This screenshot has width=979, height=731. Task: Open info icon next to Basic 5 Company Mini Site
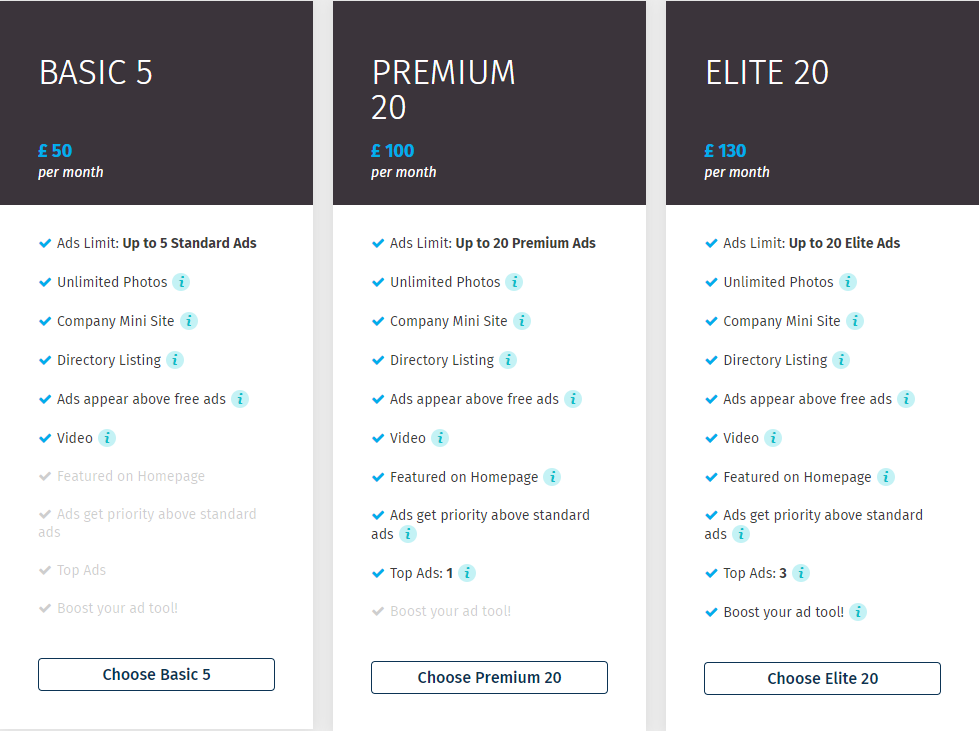pos(189,321)
